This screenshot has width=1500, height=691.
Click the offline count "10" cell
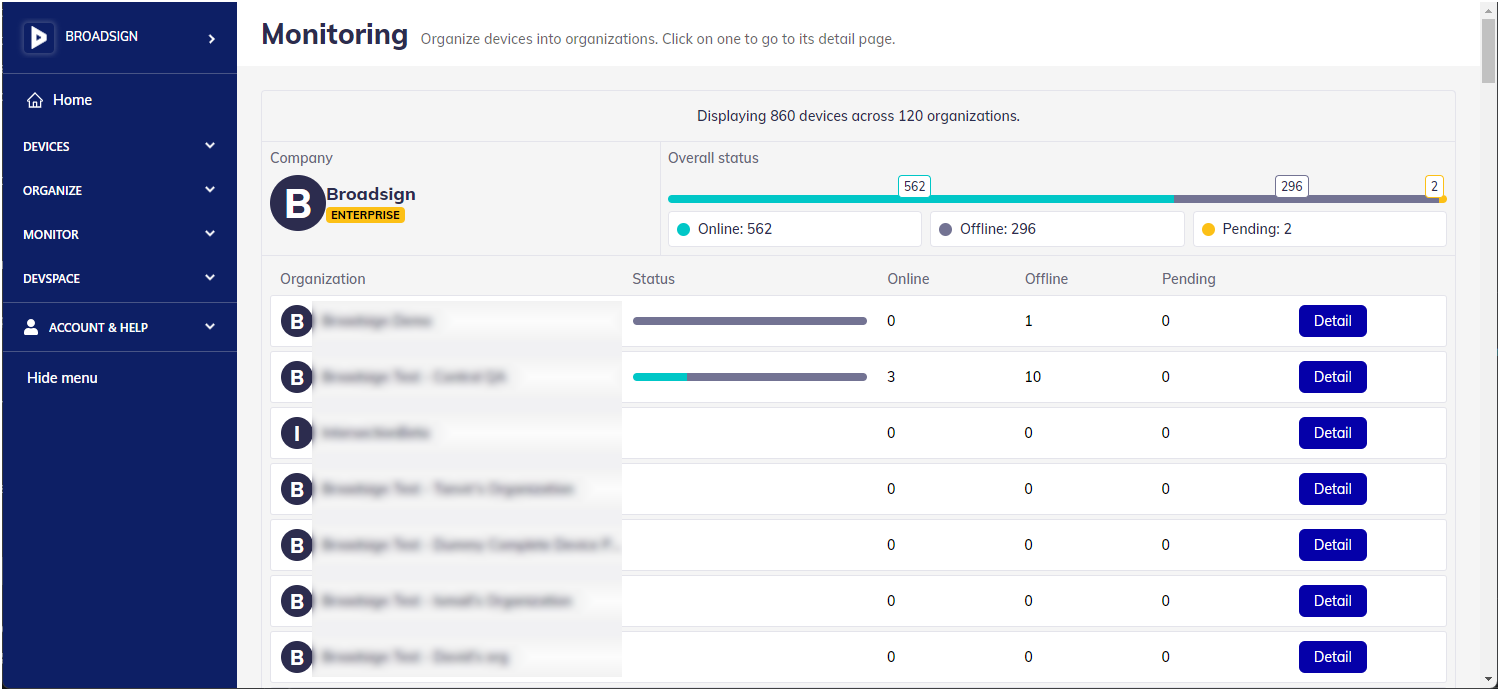pos(1033,377)
